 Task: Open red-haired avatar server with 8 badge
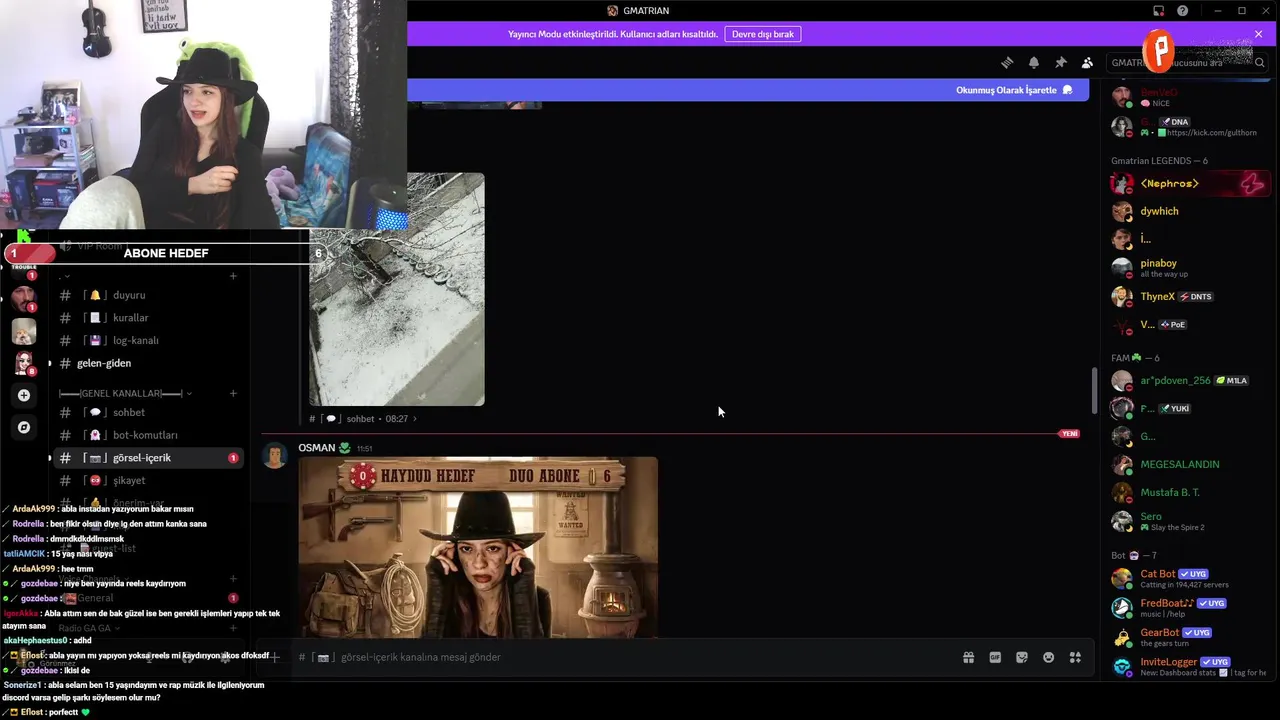(24, 363)
